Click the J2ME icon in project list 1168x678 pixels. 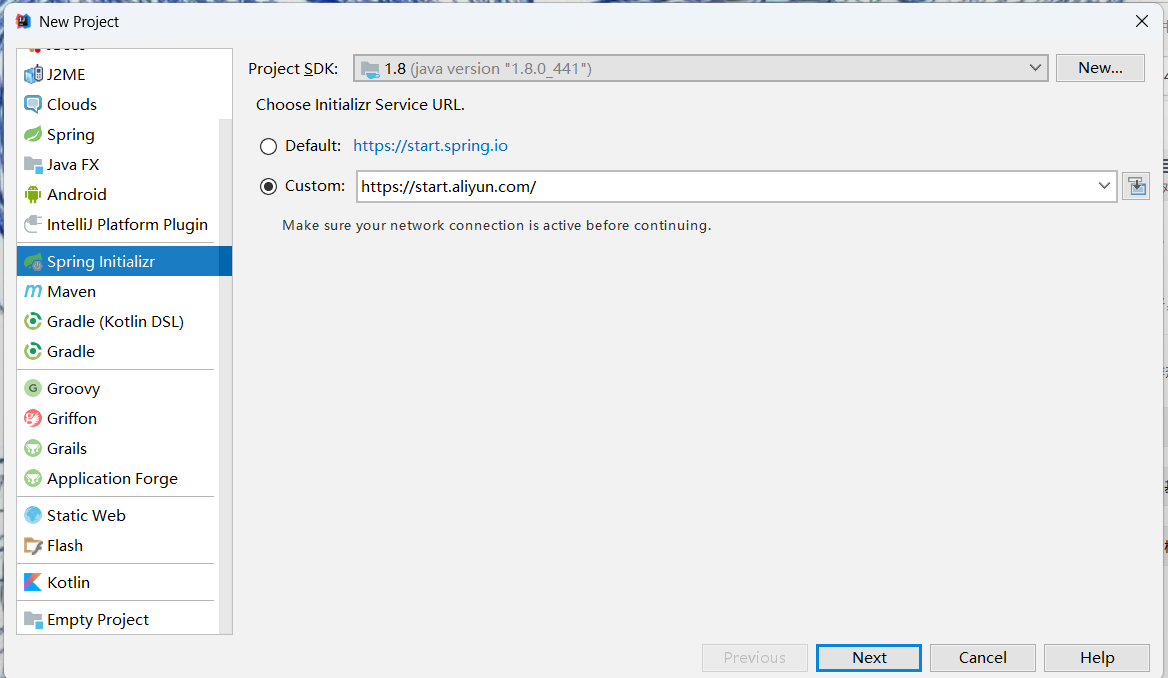[x=33, y=75]
